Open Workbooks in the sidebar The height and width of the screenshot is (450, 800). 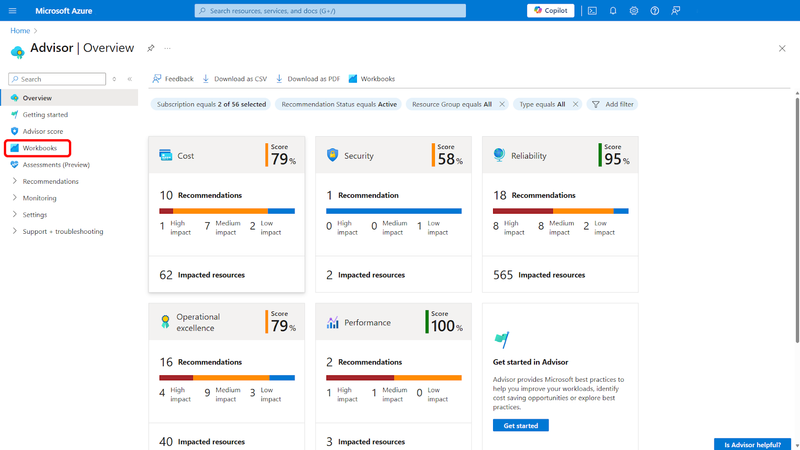(38, 148)
